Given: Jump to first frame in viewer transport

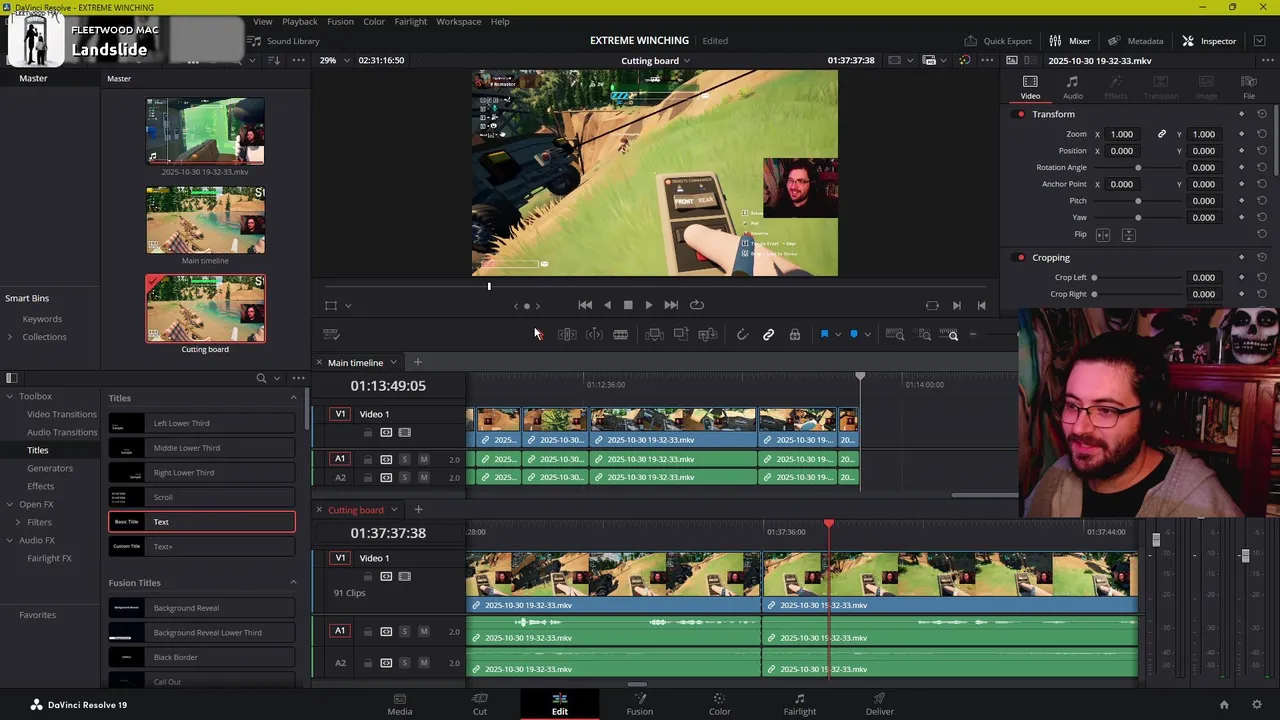Looking at the screenshot, I should 585,305.
